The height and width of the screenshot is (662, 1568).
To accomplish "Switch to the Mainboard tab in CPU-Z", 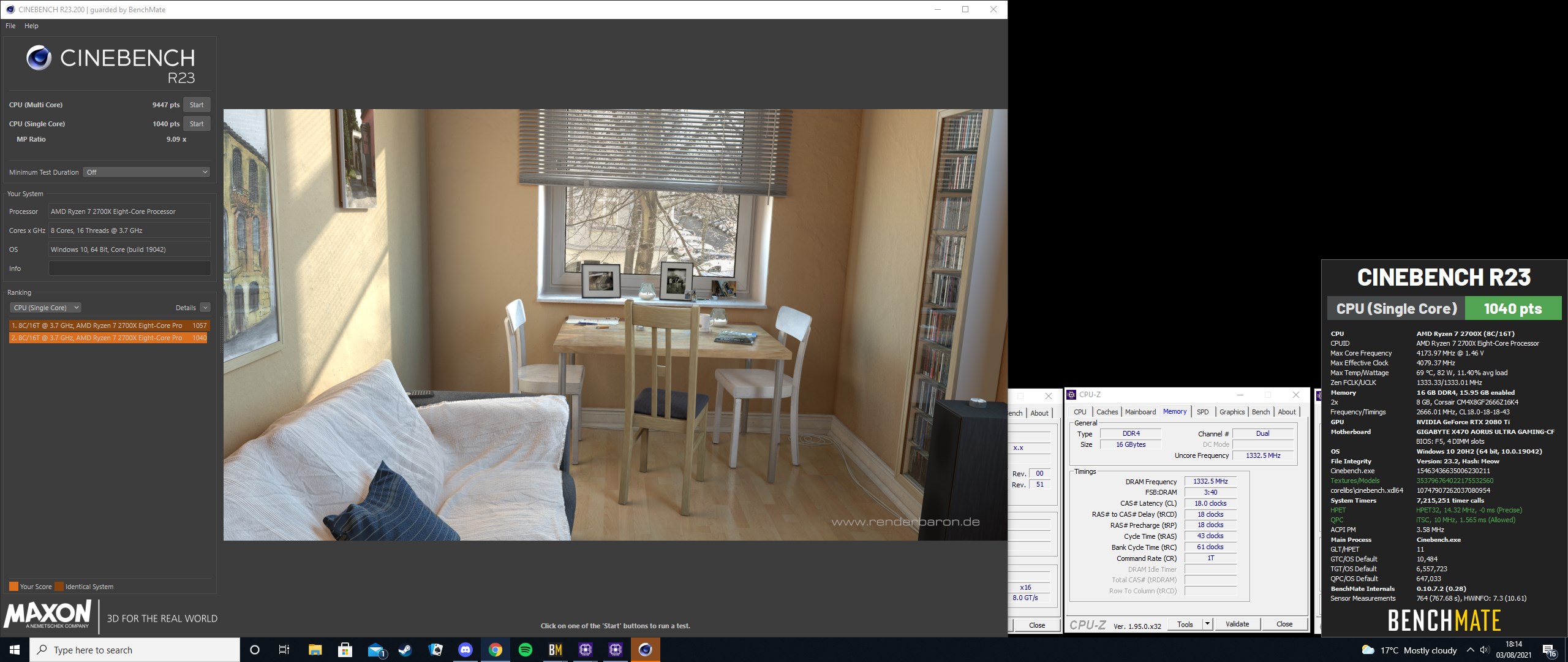I will click(x=1140, y=412).
